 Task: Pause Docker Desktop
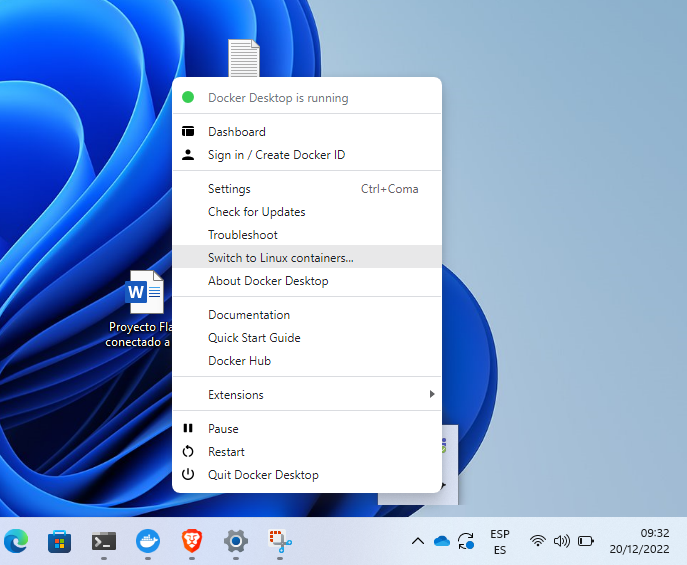click(307, 429)
